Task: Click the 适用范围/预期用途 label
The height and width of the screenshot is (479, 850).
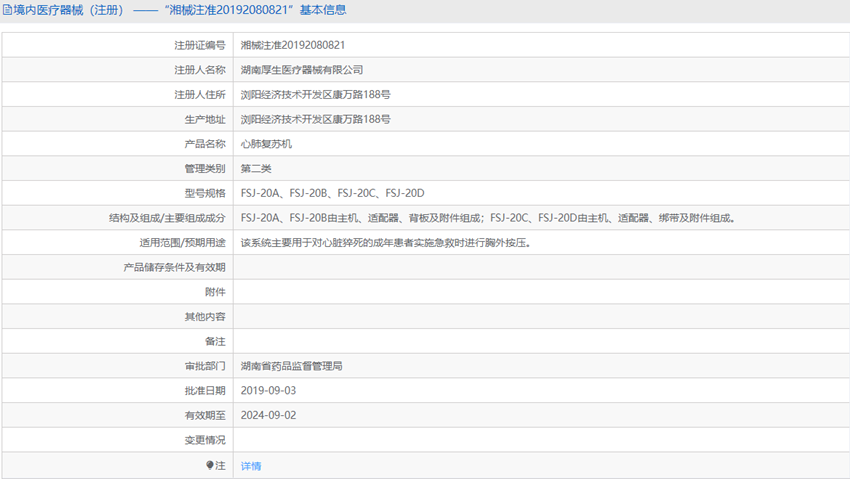Action: pos(182,243)
